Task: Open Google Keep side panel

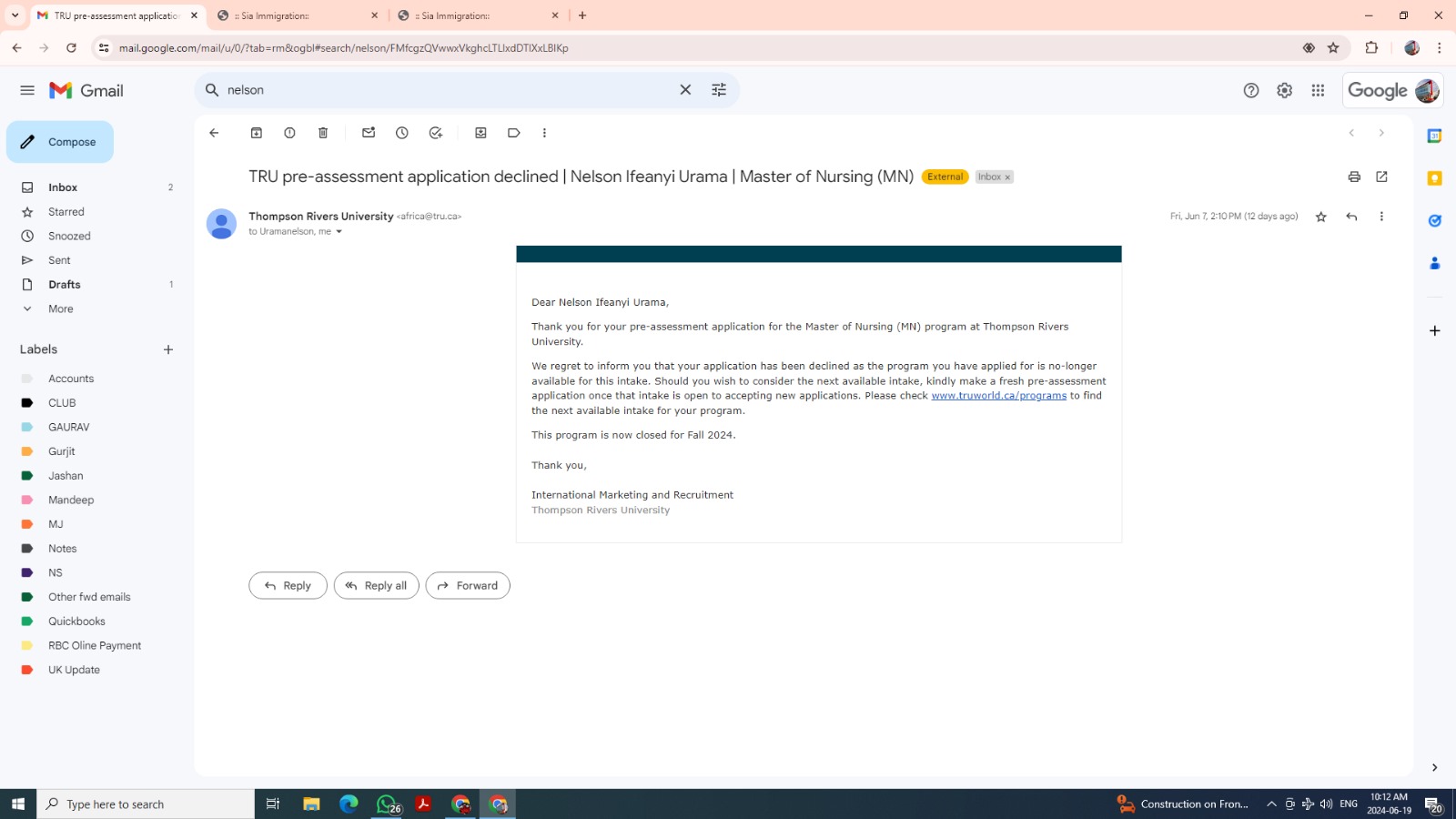Action: pos(1434,178)
